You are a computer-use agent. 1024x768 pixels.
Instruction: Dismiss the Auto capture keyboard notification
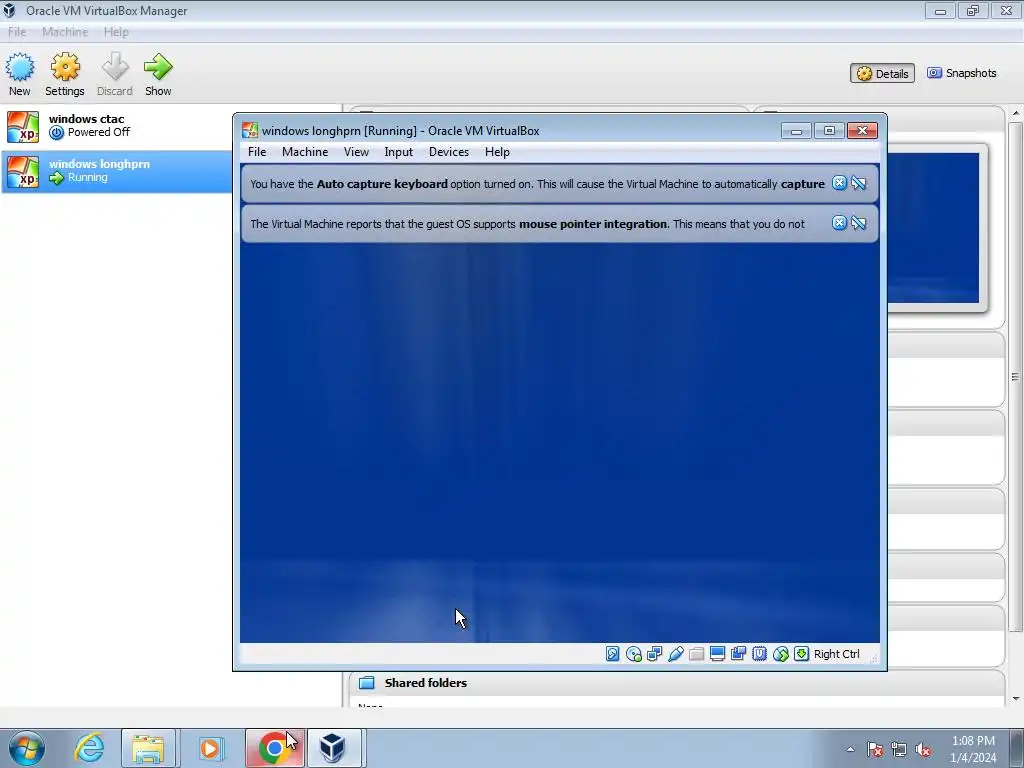coord(839,183)
